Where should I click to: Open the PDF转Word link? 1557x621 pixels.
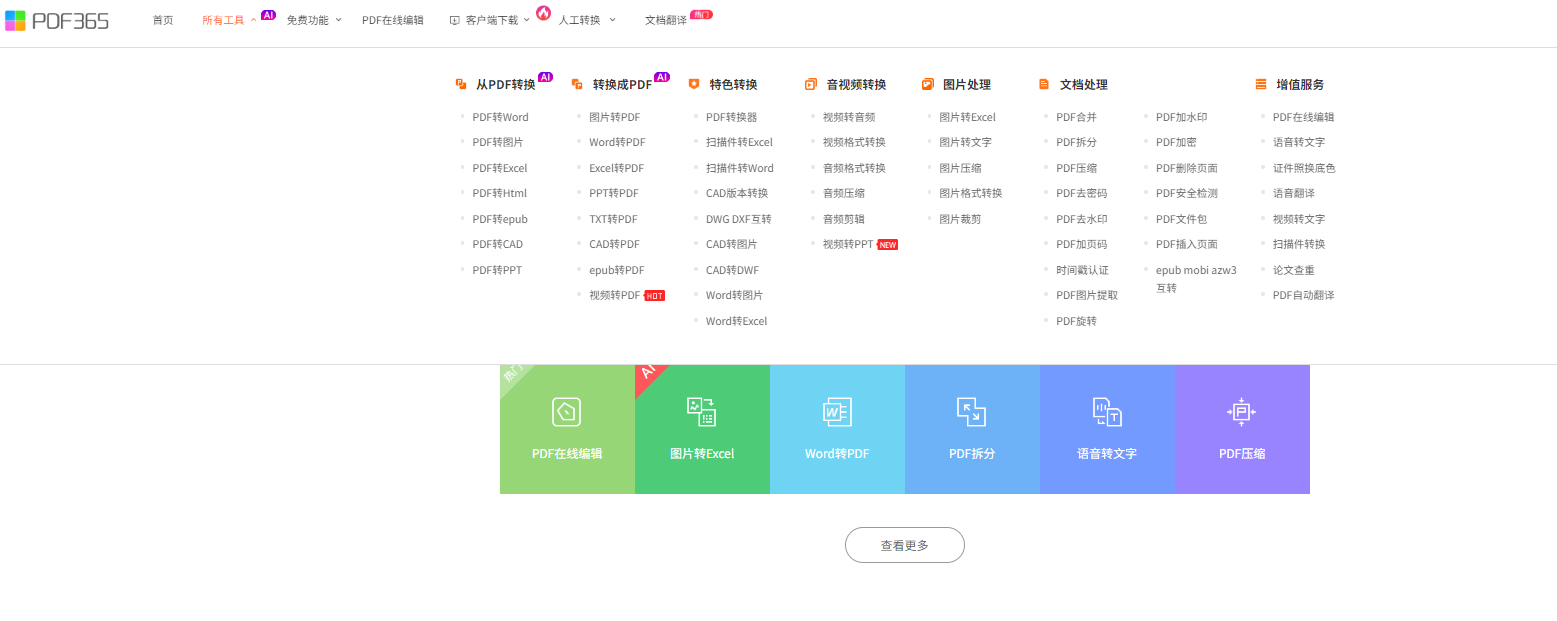click(500, 117)
